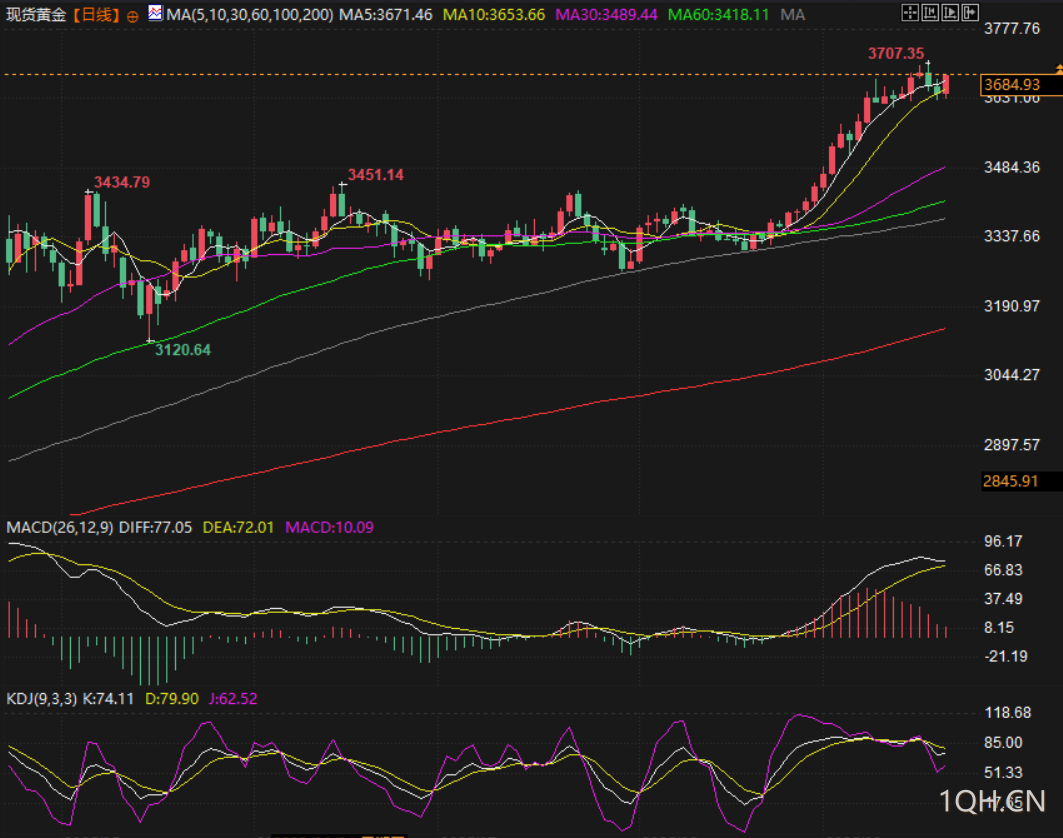1063x838 pixels.
Task: Open the MA indicator chart icon
Action: tap(155, 14)
